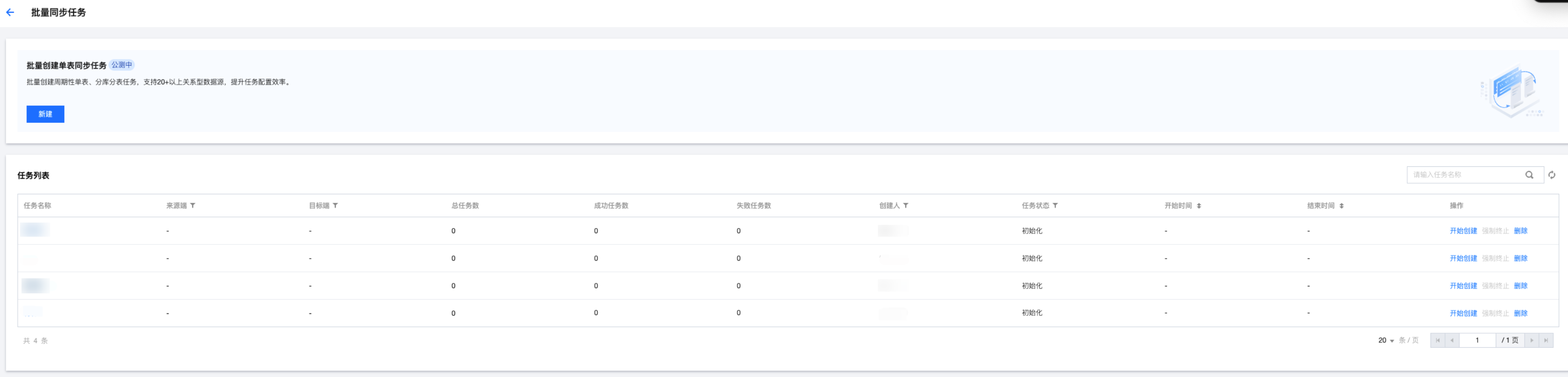
Task: Click 删除 in the second task row
Action: tap(1520, 258)
